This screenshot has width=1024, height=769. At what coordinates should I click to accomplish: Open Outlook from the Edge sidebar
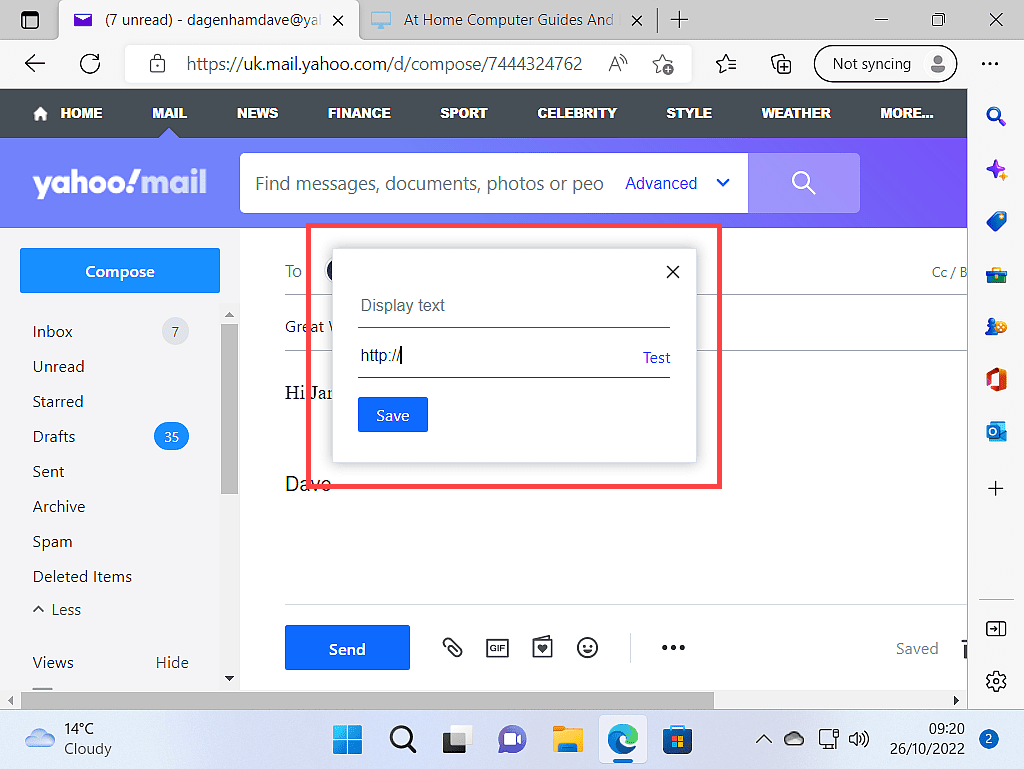click(x=995, y=431)
